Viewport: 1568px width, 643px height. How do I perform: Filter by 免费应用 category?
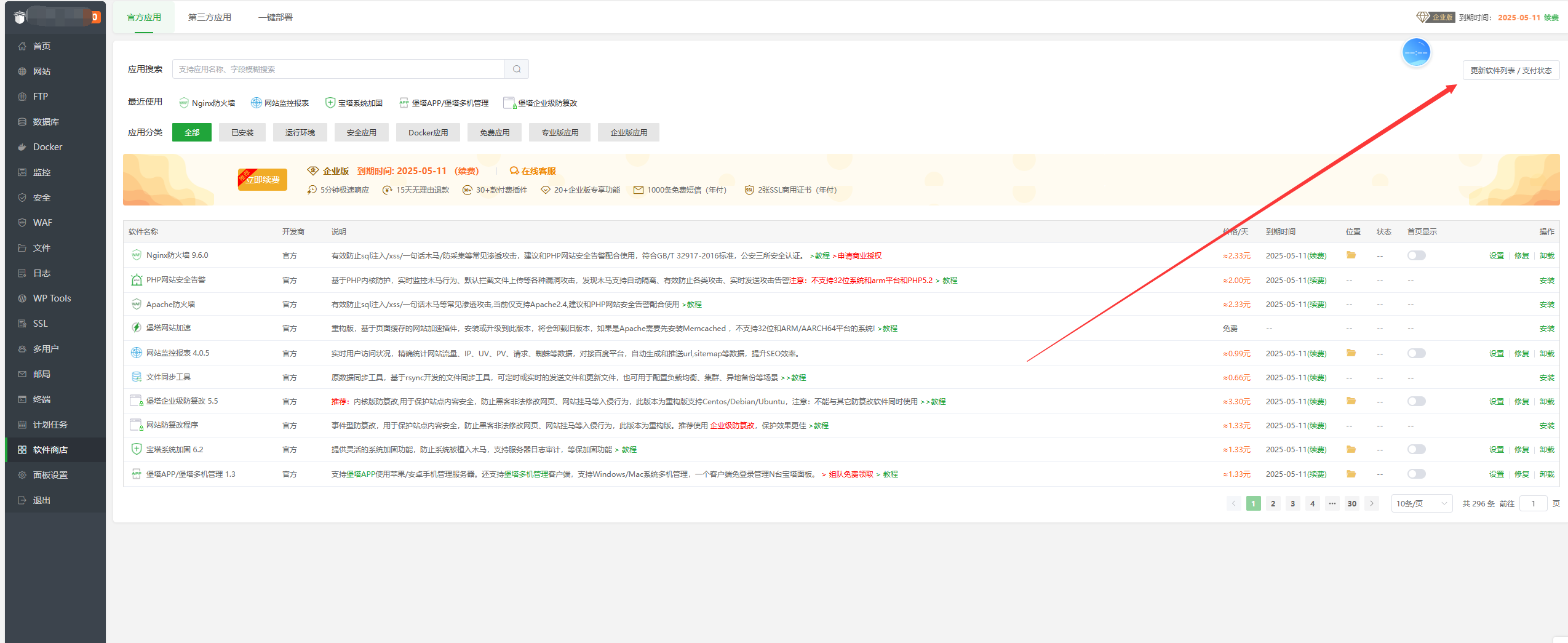point(495,132)
